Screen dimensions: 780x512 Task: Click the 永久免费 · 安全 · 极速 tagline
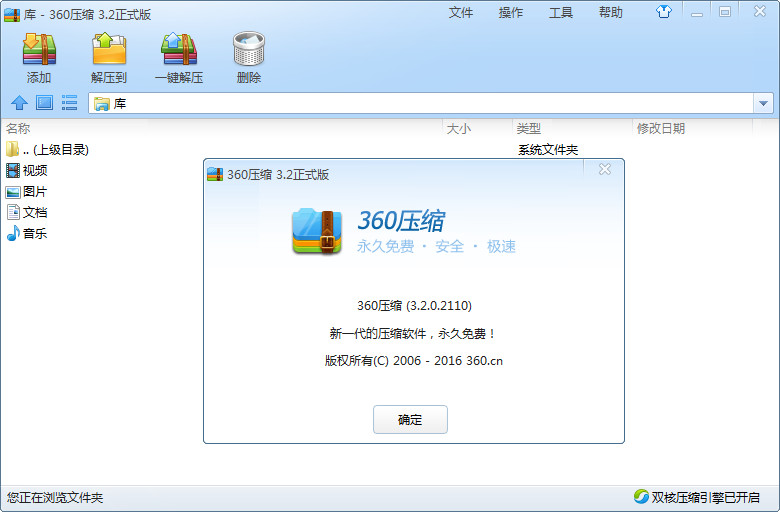436,246
